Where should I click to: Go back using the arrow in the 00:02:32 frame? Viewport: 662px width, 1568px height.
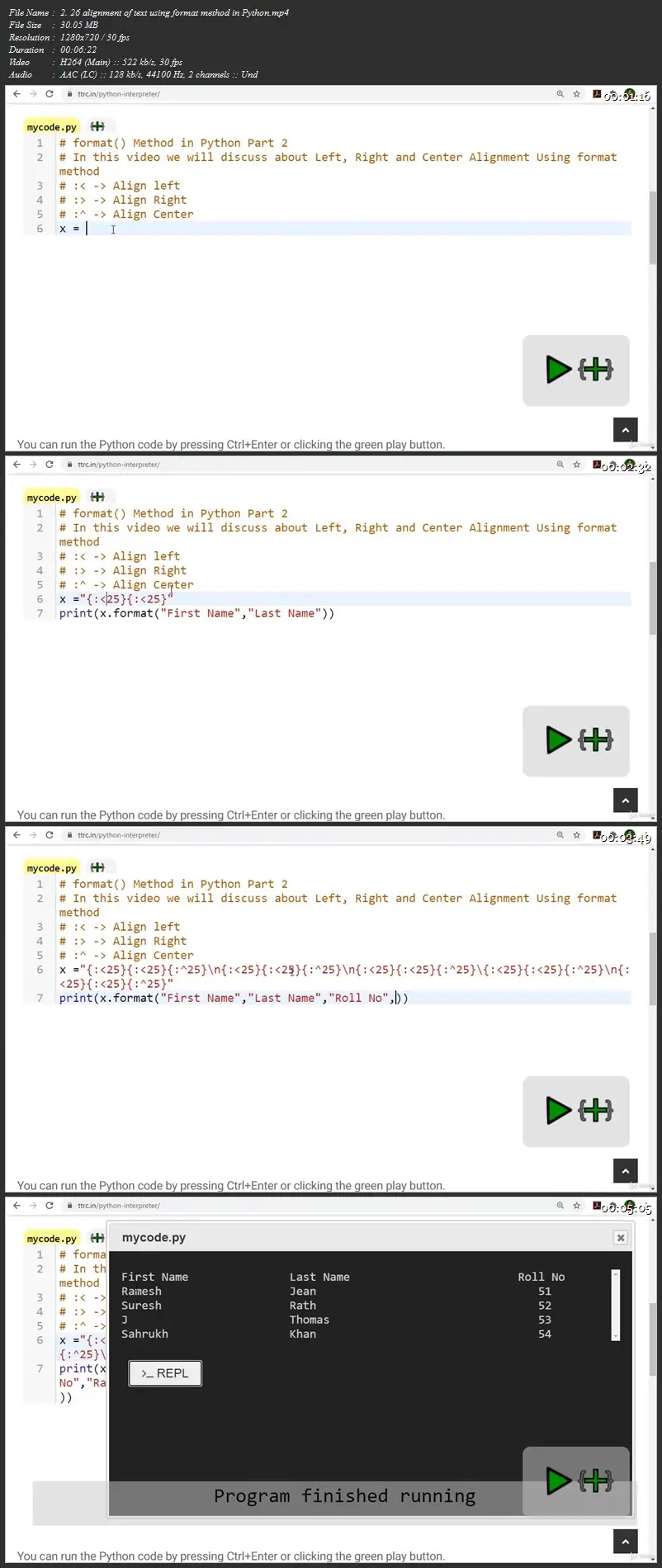pyautogui.click(x=17, y=465)
